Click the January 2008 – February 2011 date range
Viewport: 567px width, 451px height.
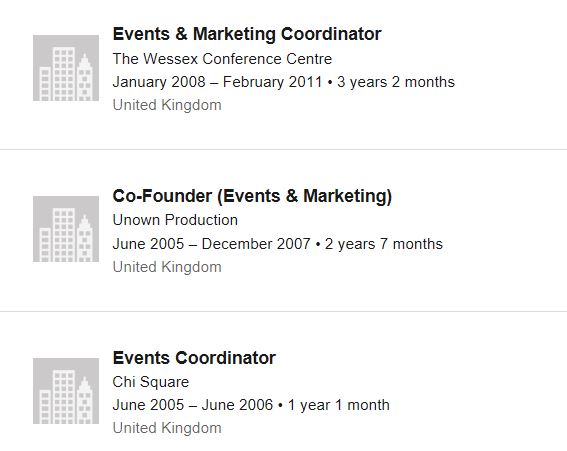coord(217,82)
